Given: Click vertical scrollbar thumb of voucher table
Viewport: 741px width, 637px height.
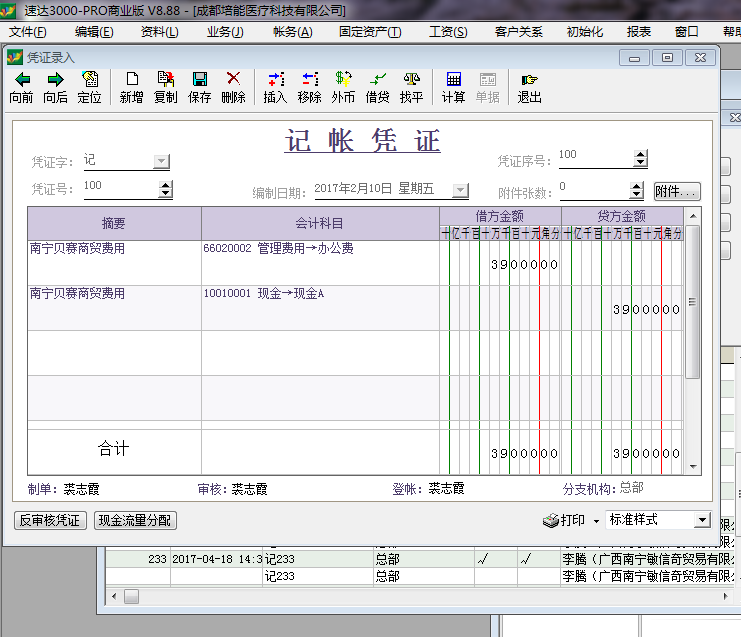Looking at the screenshot, I should pyautogui.click(x=693, y=301).
